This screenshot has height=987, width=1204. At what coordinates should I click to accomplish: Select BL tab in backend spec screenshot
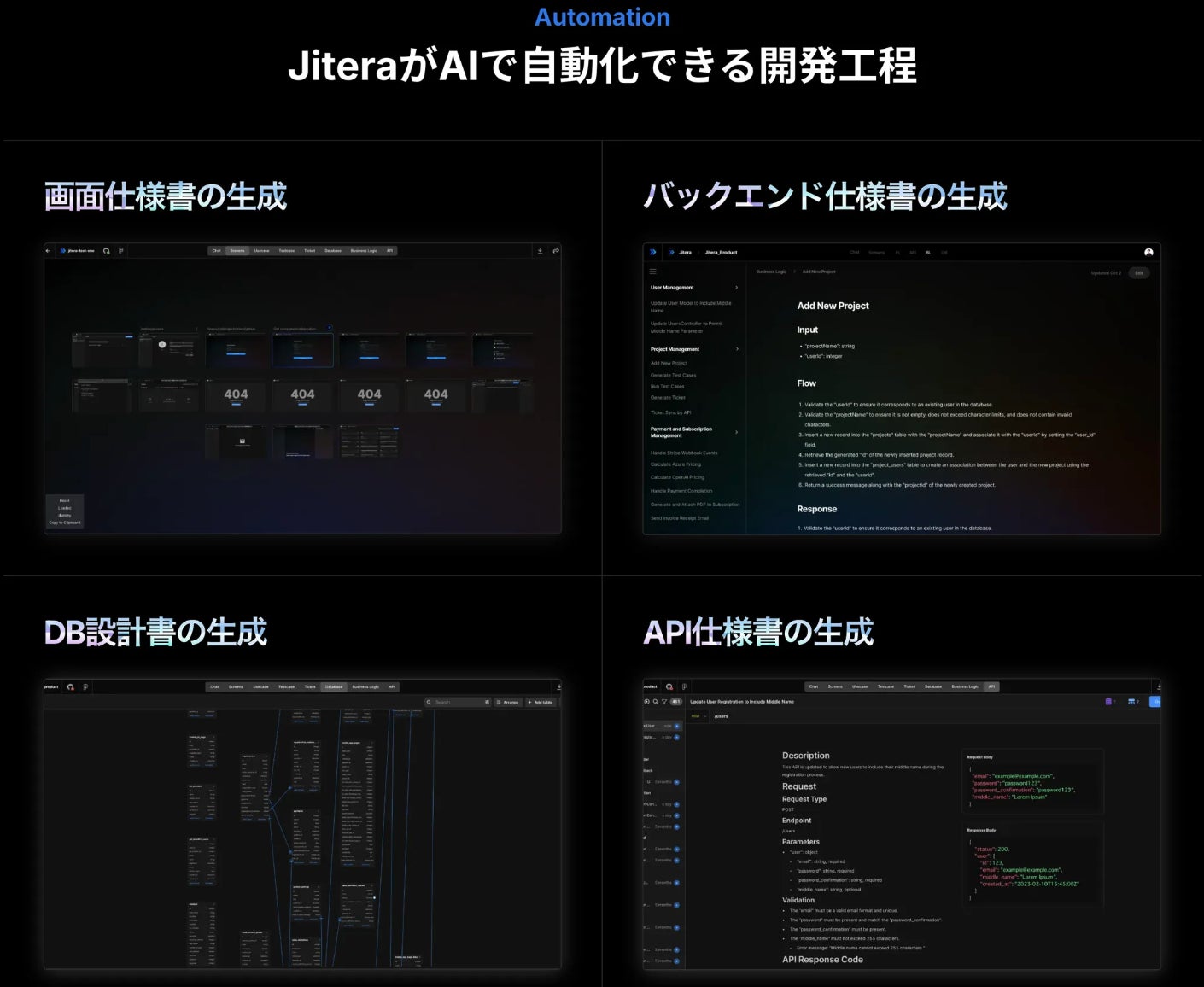(x=928, y=253)
